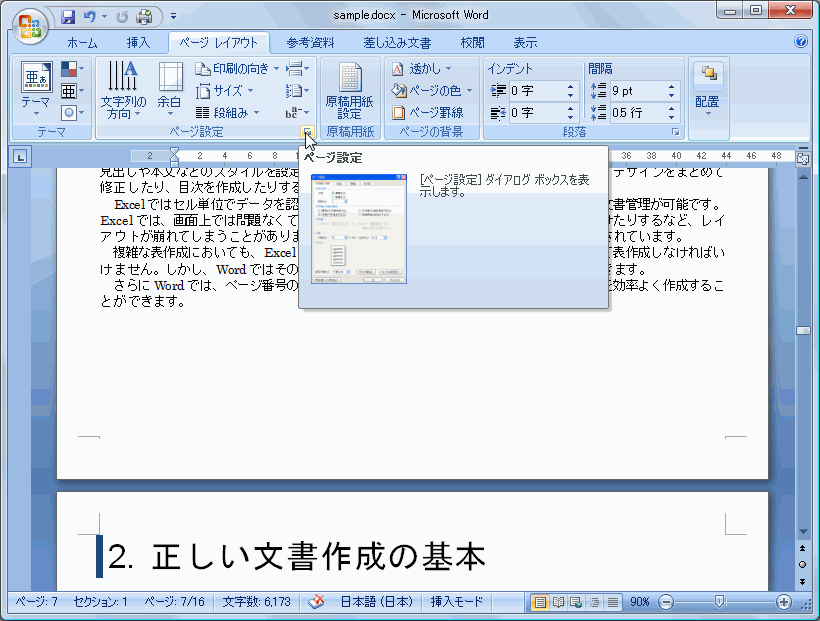Image resolution: width=820 pixels, height=621 pixels.
Task: Click the Redo icon
Action: pos(122,17)
